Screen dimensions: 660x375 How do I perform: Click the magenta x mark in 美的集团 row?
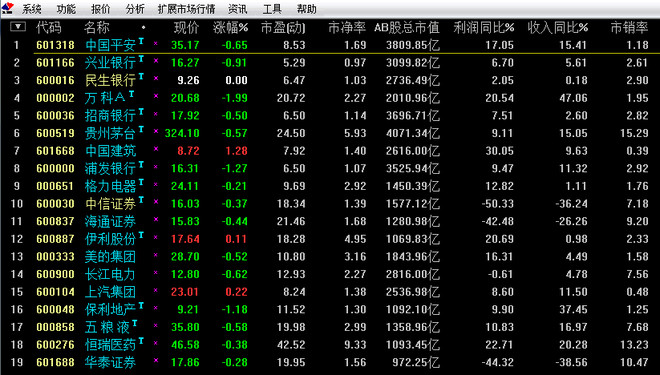pyautogui.click(x=156, y=255)
